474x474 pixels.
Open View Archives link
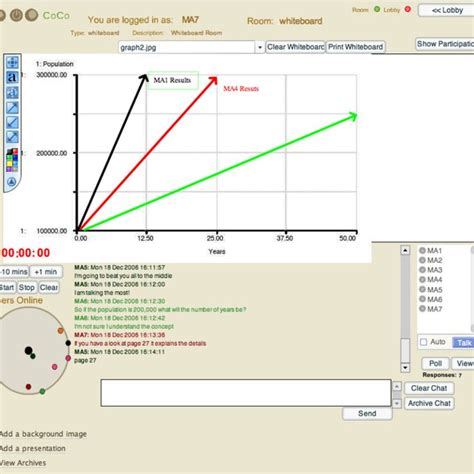click(23, 463)
